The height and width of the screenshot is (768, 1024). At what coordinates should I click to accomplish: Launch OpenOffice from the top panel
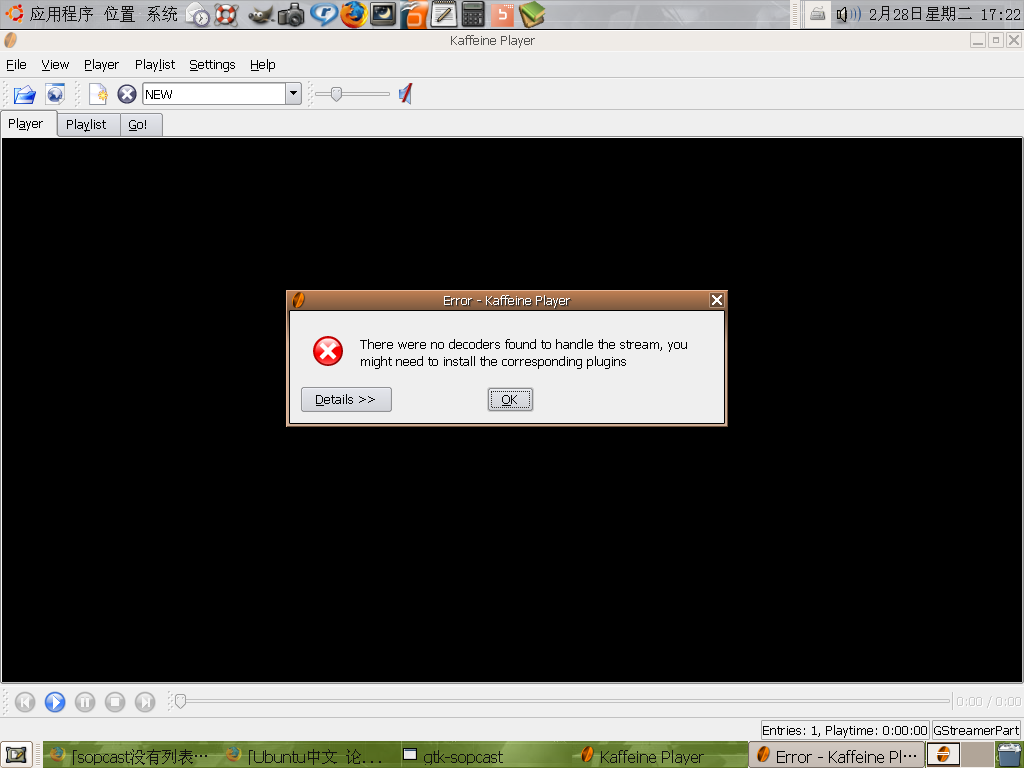click(x=413, y=14)
